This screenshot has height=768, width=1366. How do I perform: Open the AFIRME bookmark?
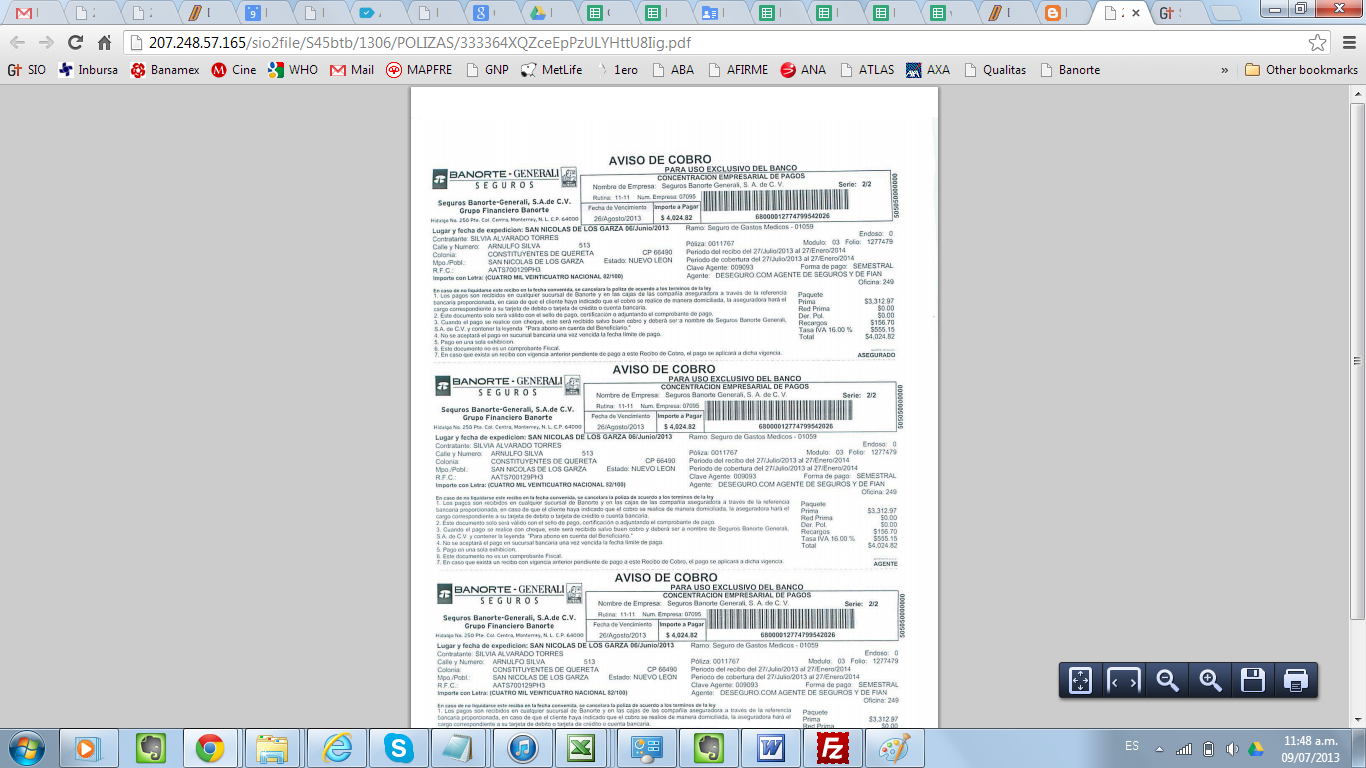pyautogui.click(x=738, y=70)
